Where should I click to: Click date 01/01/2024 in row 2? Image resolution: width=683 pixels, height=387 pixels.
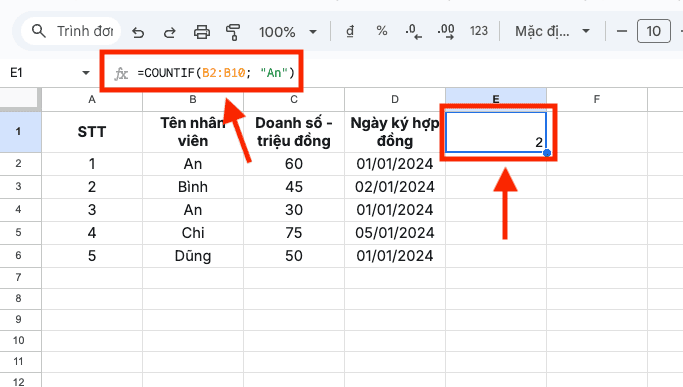point(395,164)
